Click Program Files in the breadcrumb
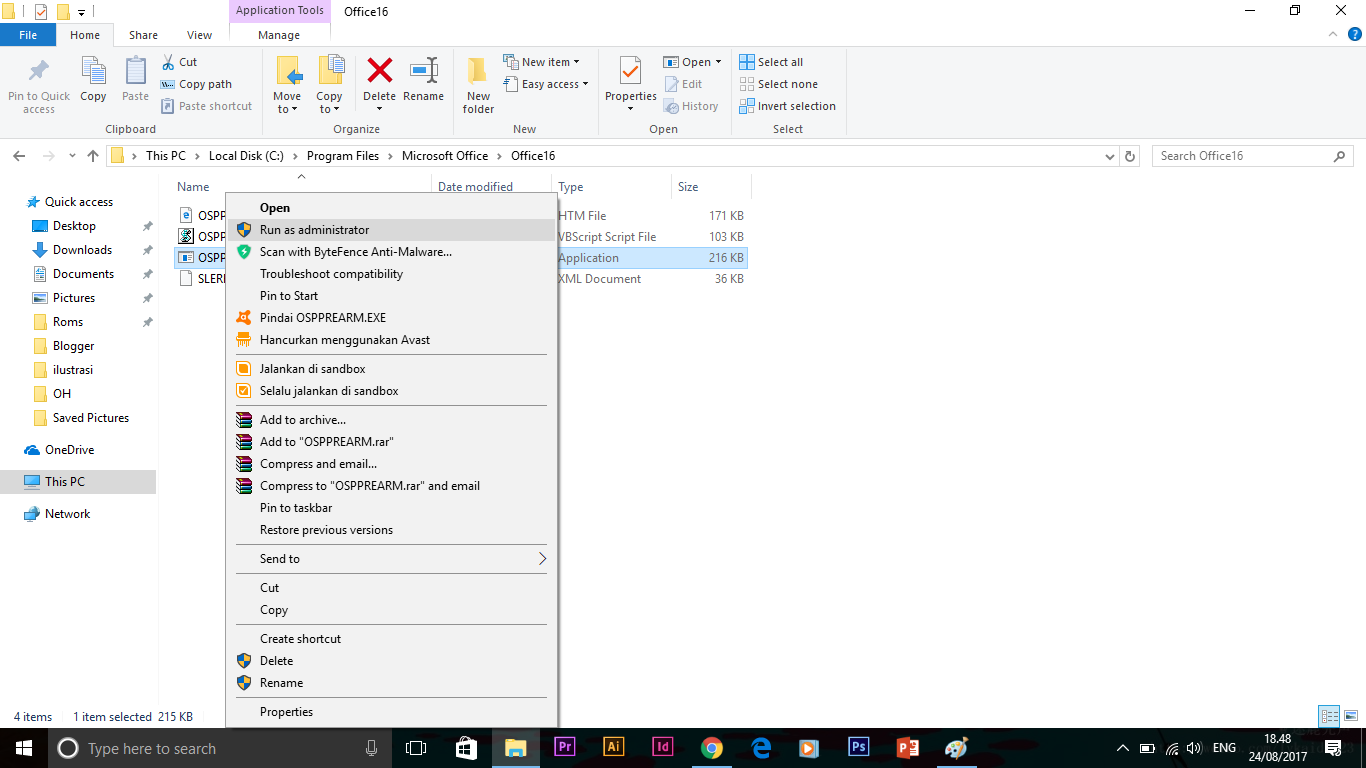The height and width of the screenshot is (768, 1366). coord(343,156)
